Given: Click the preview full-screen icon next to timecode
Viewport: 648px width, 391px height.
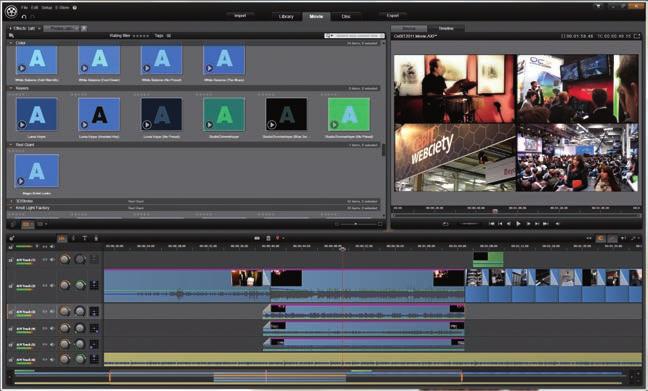Looking at the screenshot, I should [637, 36].
